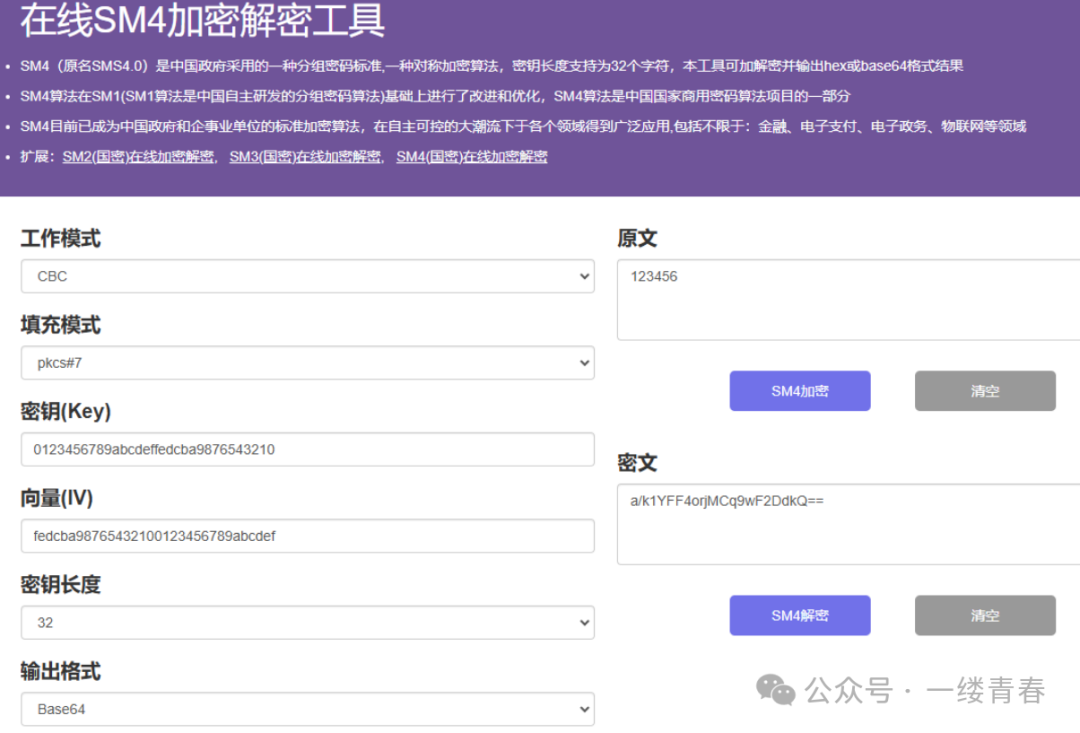Click the 在线SM4加密解密工具 page title
This screenshot has height=733, width=1080.
pos(202,19)
